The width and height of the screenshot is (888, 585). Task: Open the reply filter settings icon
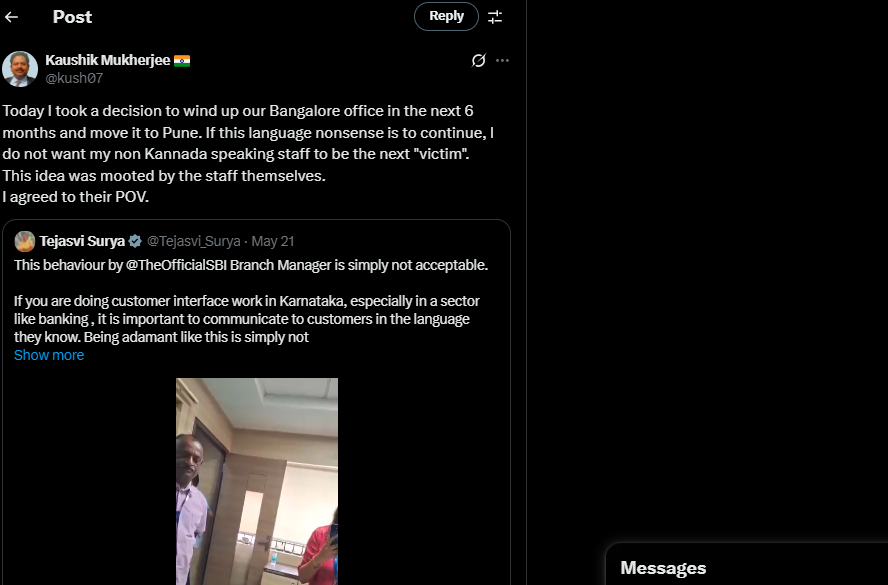point(495,17)
